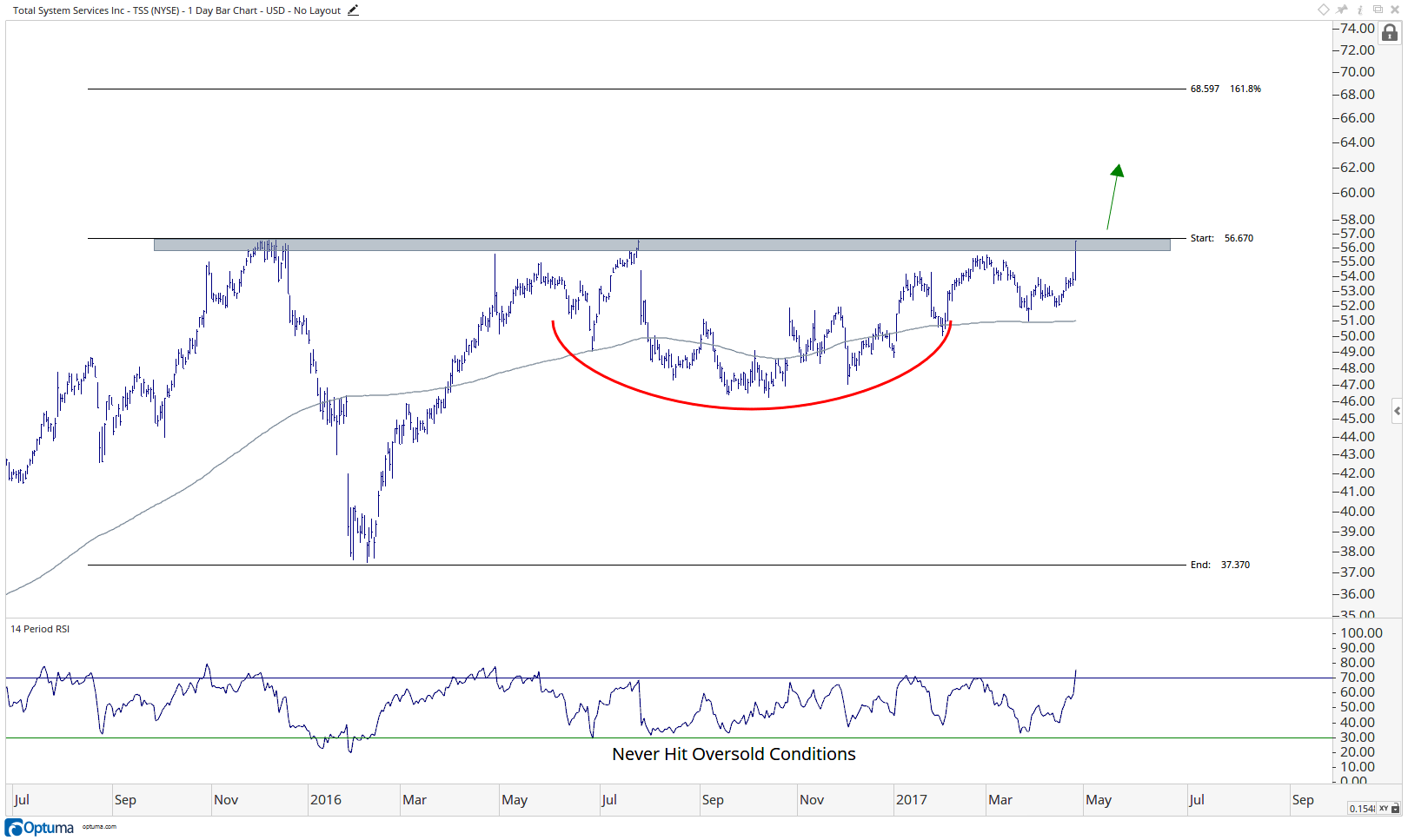Click the detach window icon in header

click(x=1378, y=10)
